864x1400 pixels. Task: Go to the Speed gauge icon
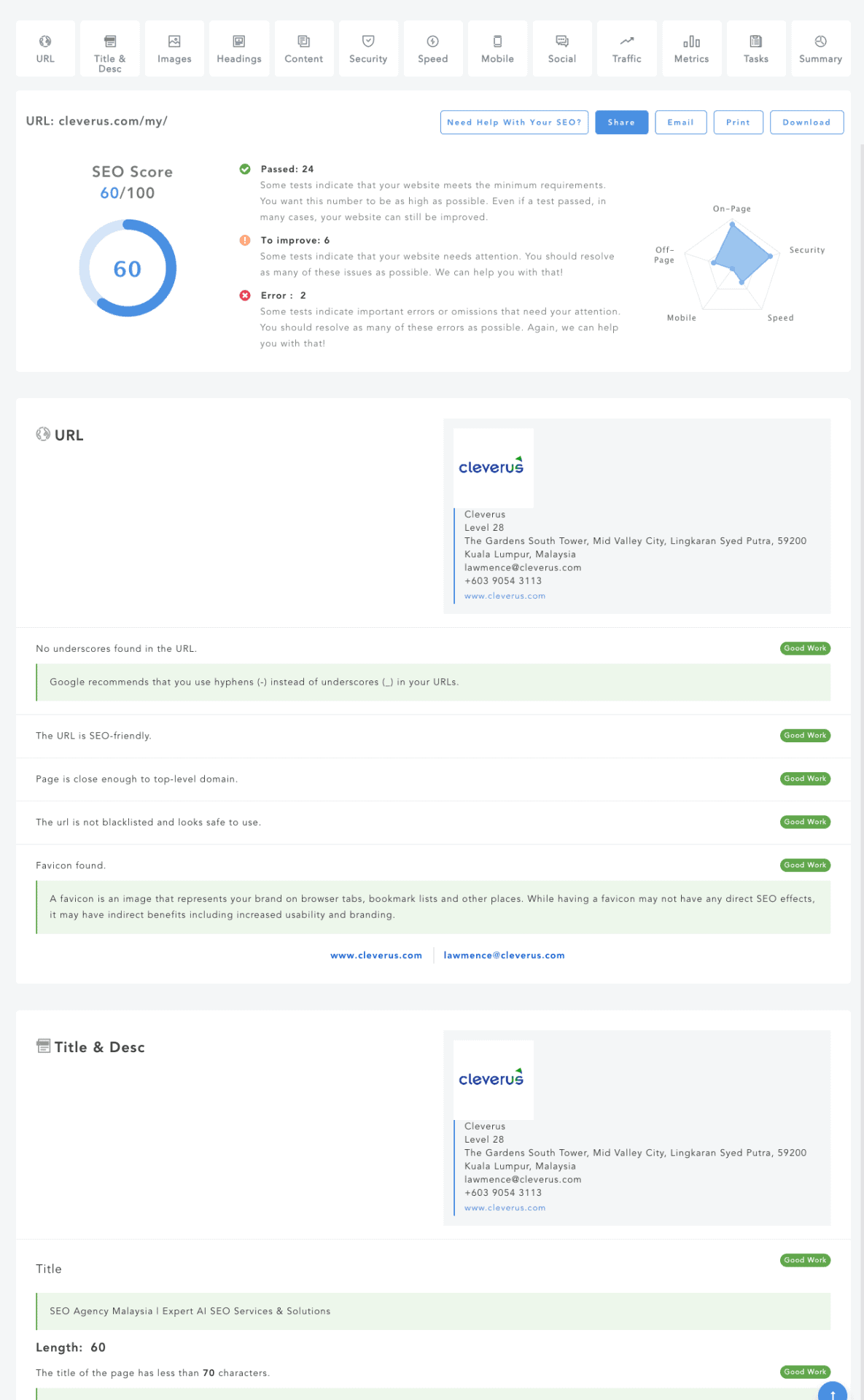[432, 42]
